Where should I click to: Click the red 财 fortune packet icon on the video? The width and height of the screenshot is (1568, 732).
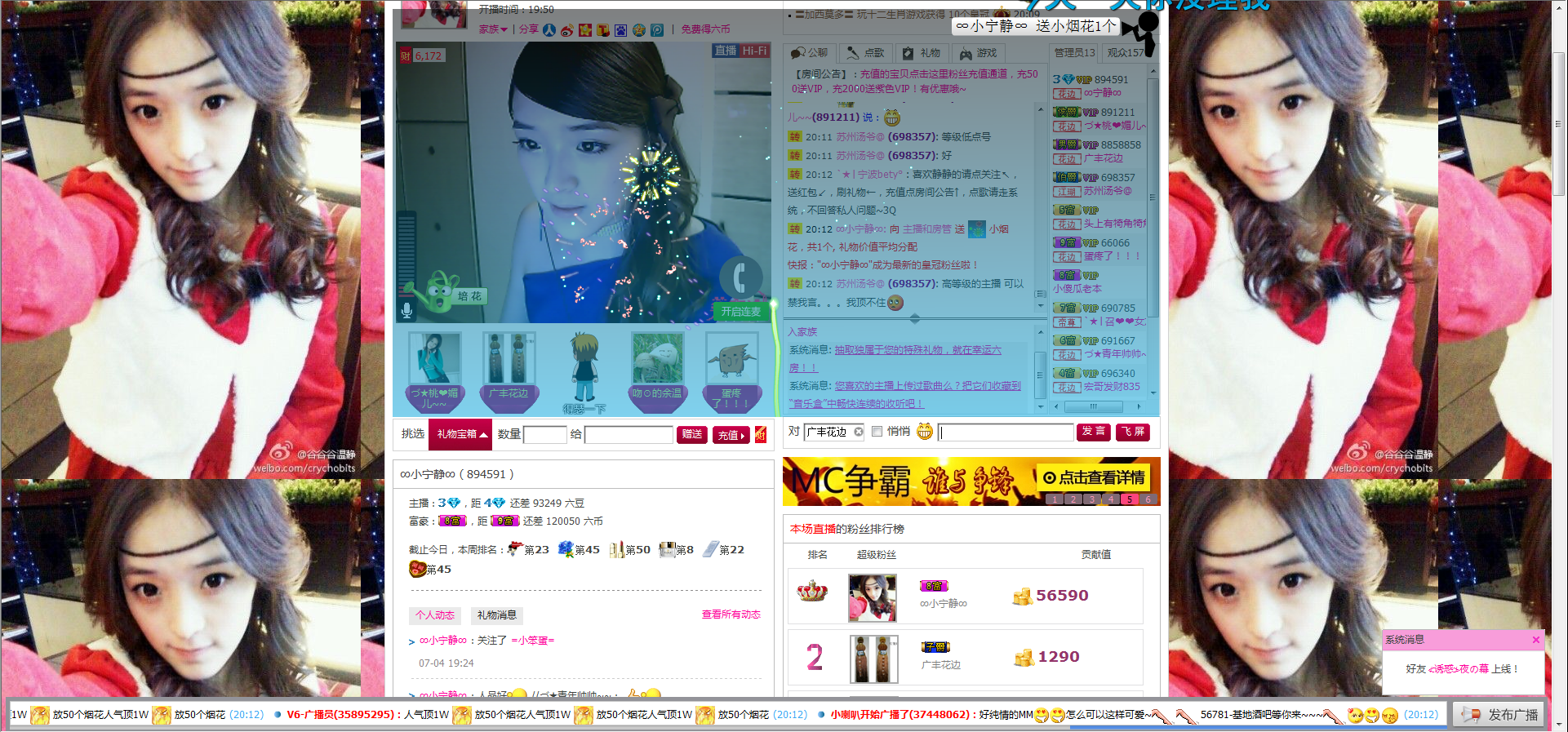click(x=406, y=55)
